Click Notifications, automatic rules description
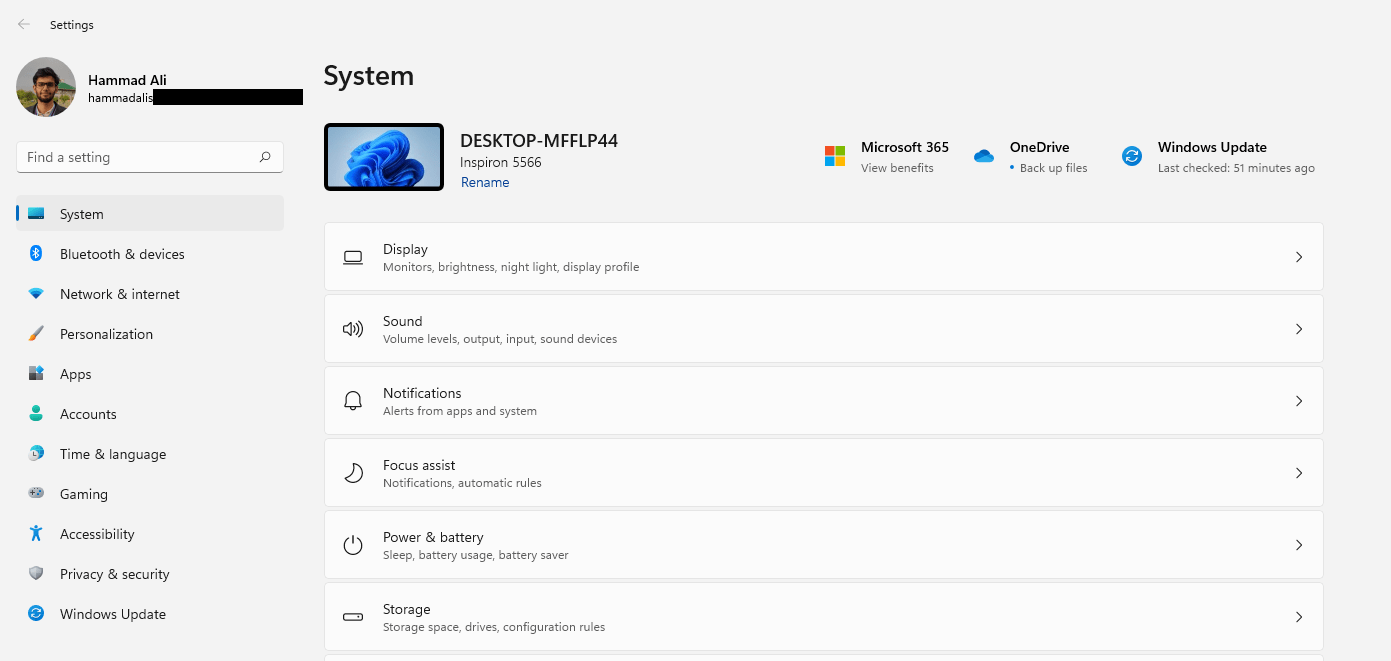 (x=462, y=483)
